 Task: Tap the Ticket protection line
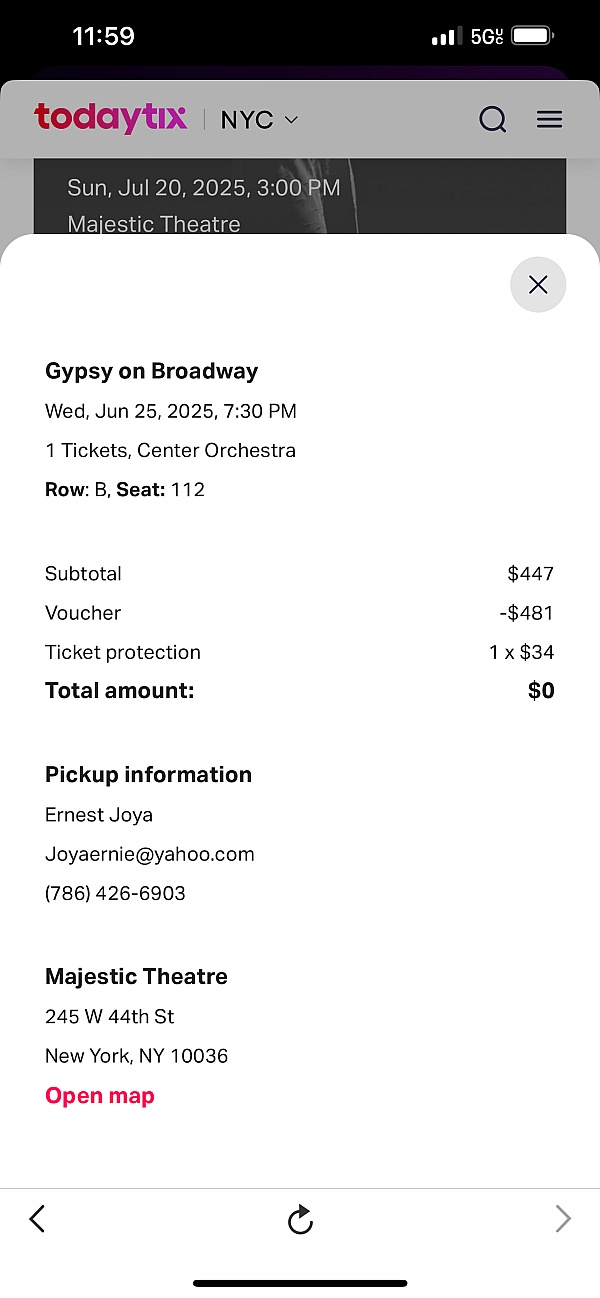click(123, 652)
